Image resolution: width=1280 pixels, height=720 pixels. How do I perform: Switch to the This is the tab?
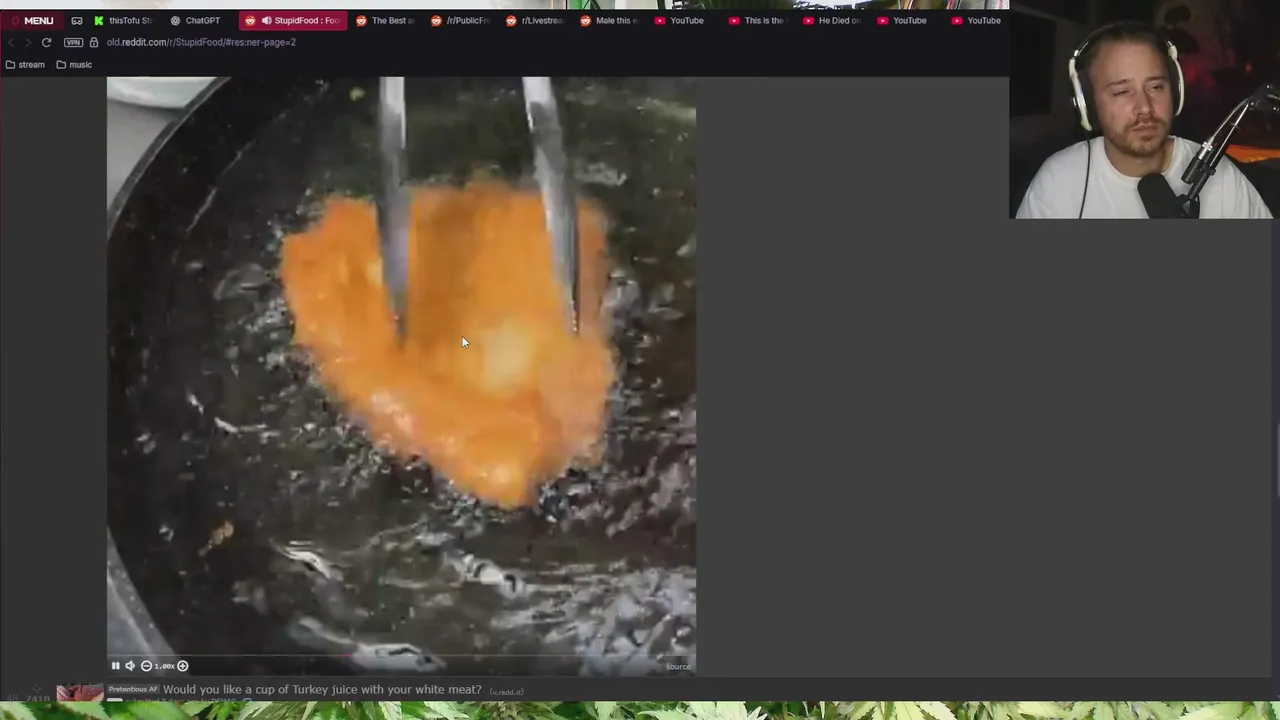[x=759, y=20]
